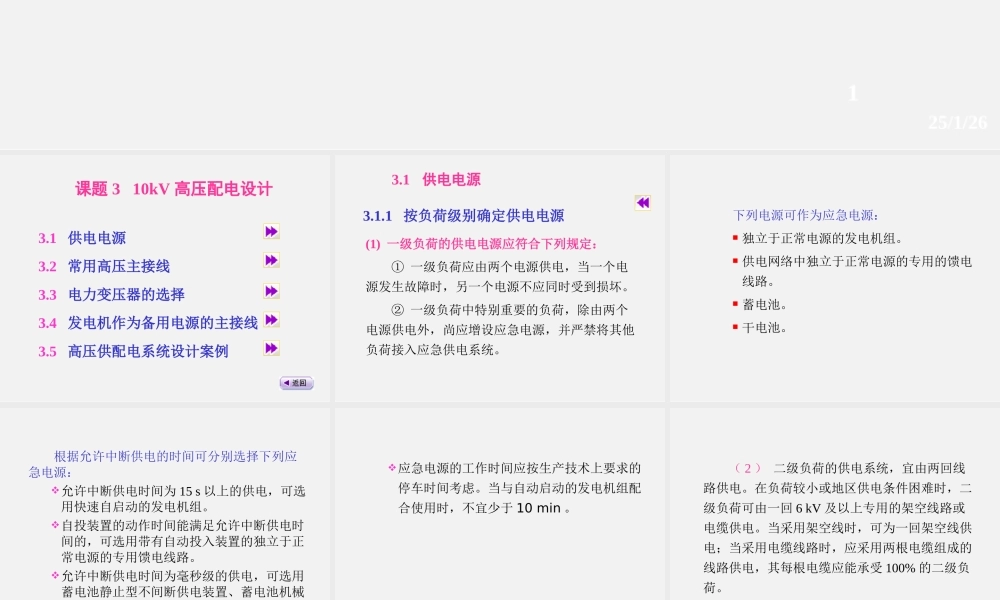The height and width of the screenshot is (600, 1000).
Task: Click the date 25/1/26 in the header
Action: coord(957,121)
